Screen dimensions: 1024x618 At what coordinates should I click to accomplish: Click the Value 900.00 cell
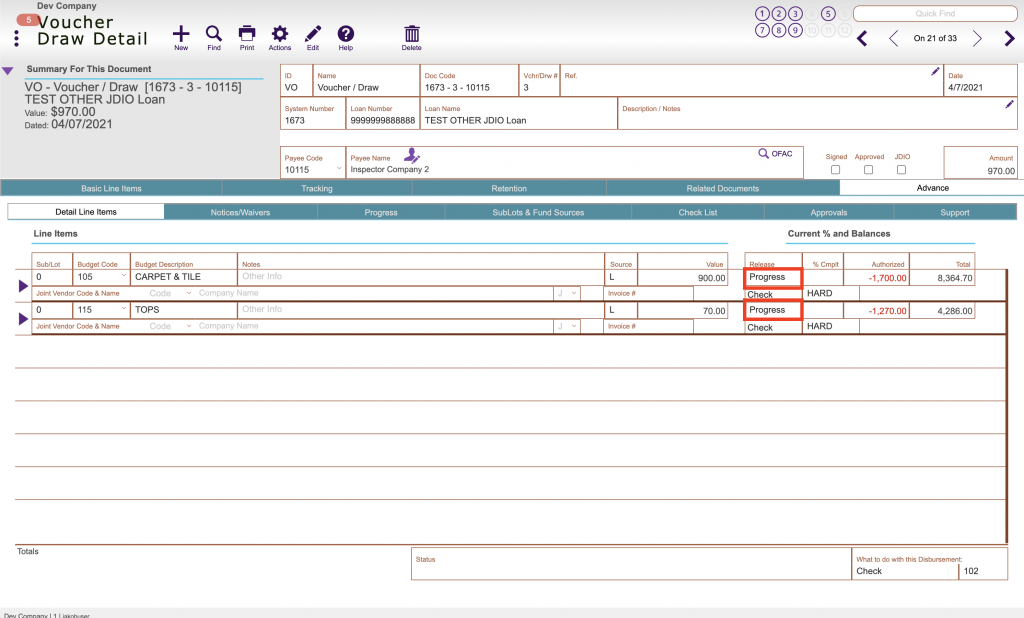[682, 278]
